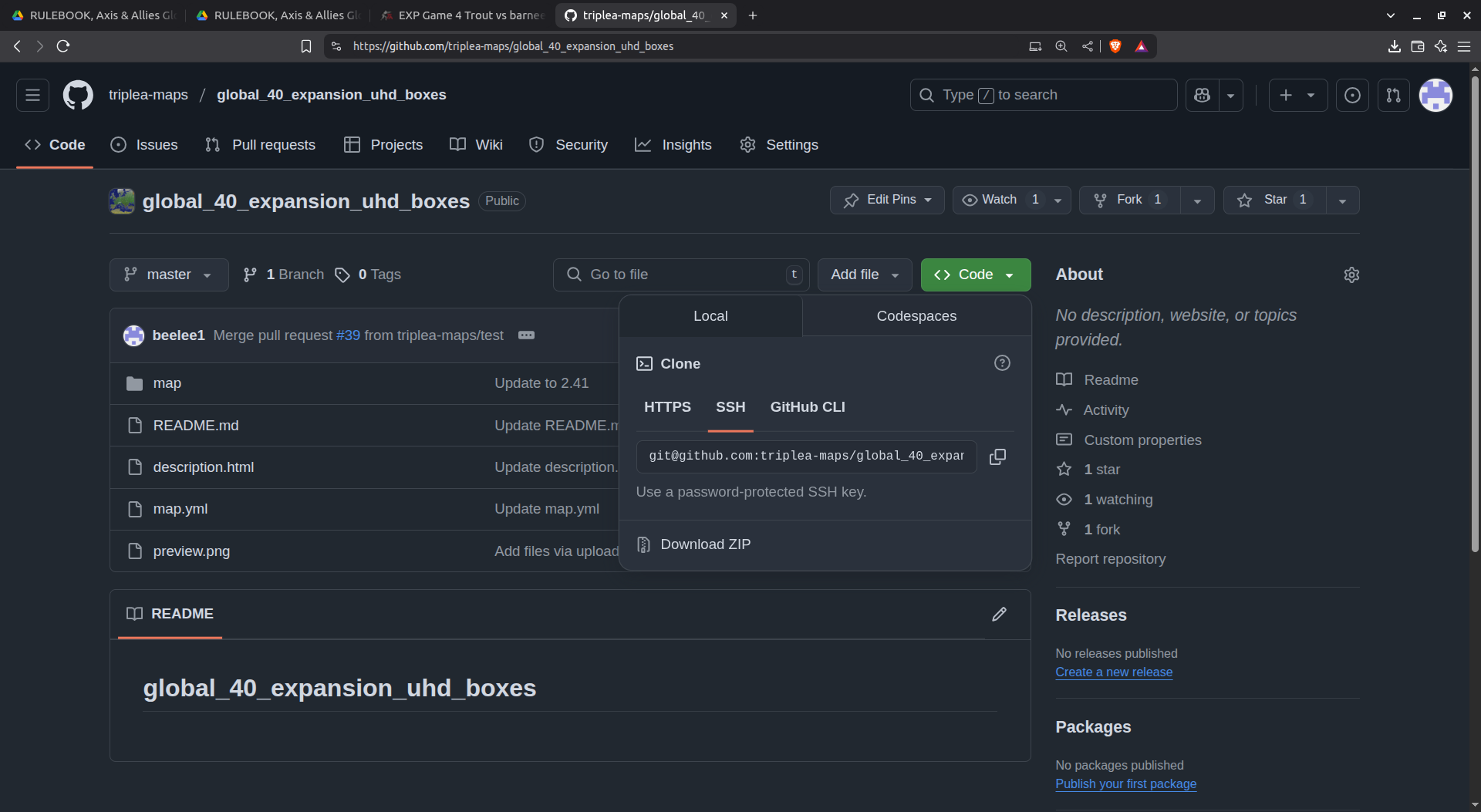The image size is (1481, 812).
Task: Open Publish your first package link
Action: point(1125,784)
